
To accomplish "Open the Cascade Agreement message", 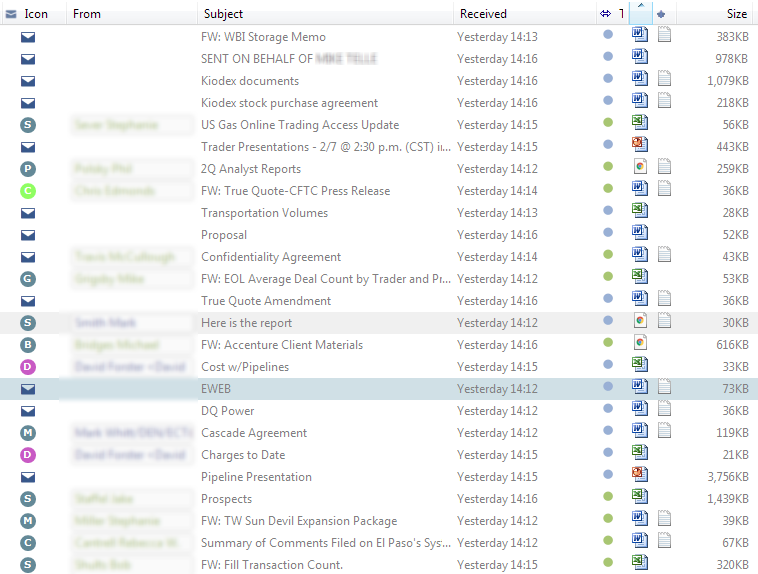I will click(253, 433).
